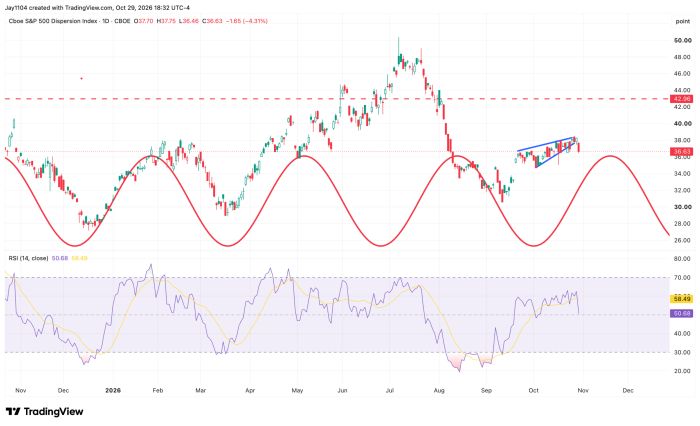Image resolution: width=700 pixels, height=426 pixels.
Task: Click the purple 50.68 value in RSI legend
Action: tap(60, 258)
